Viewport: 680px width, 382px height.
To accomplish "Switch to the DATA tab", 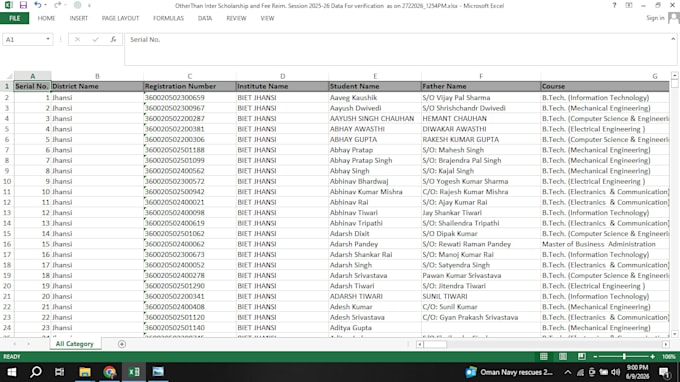I will point(205,18).
